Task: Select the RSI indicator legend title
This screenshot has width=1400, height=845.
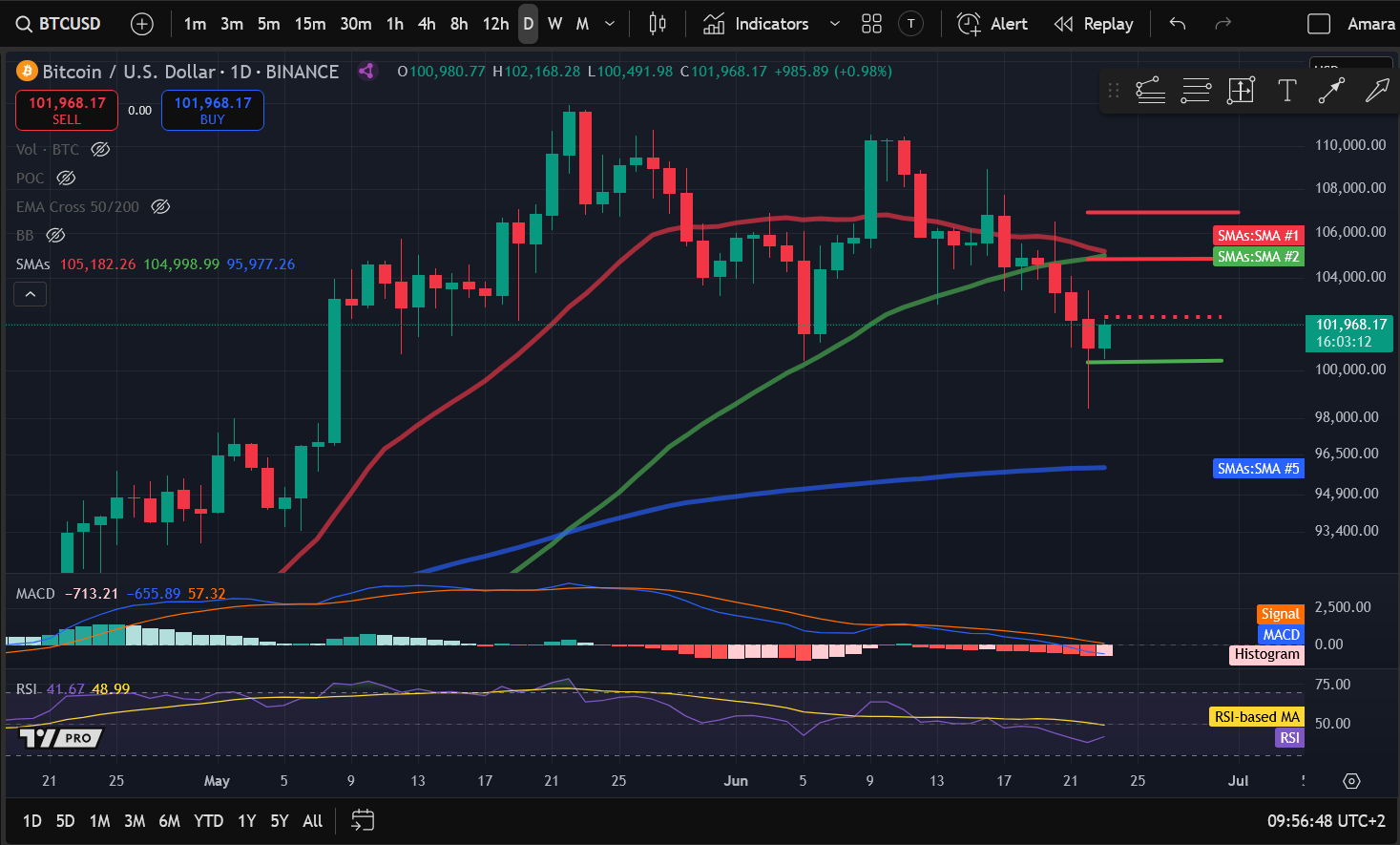Action: pyautogui.click(x=27, y=688)
